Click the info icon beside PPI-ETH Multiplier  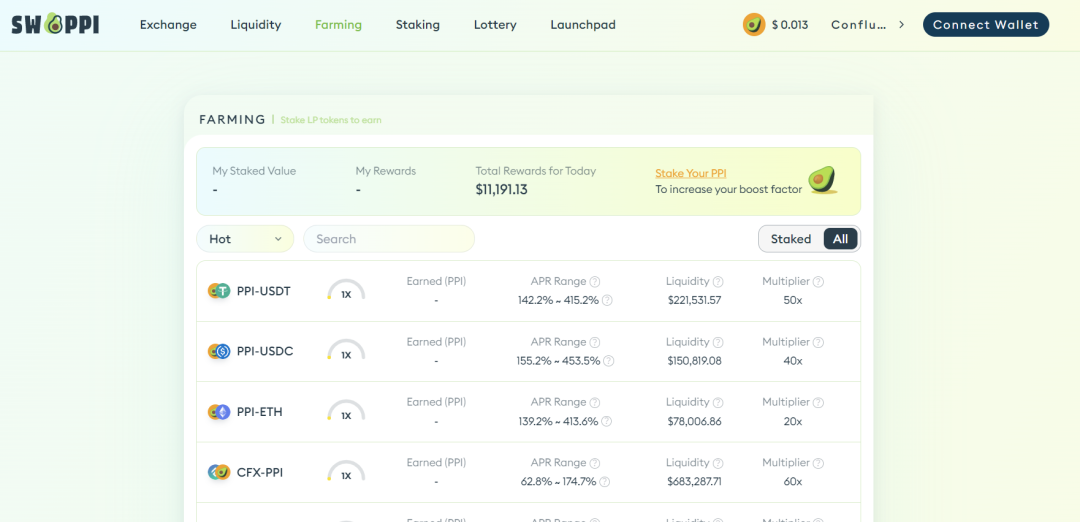818,403
